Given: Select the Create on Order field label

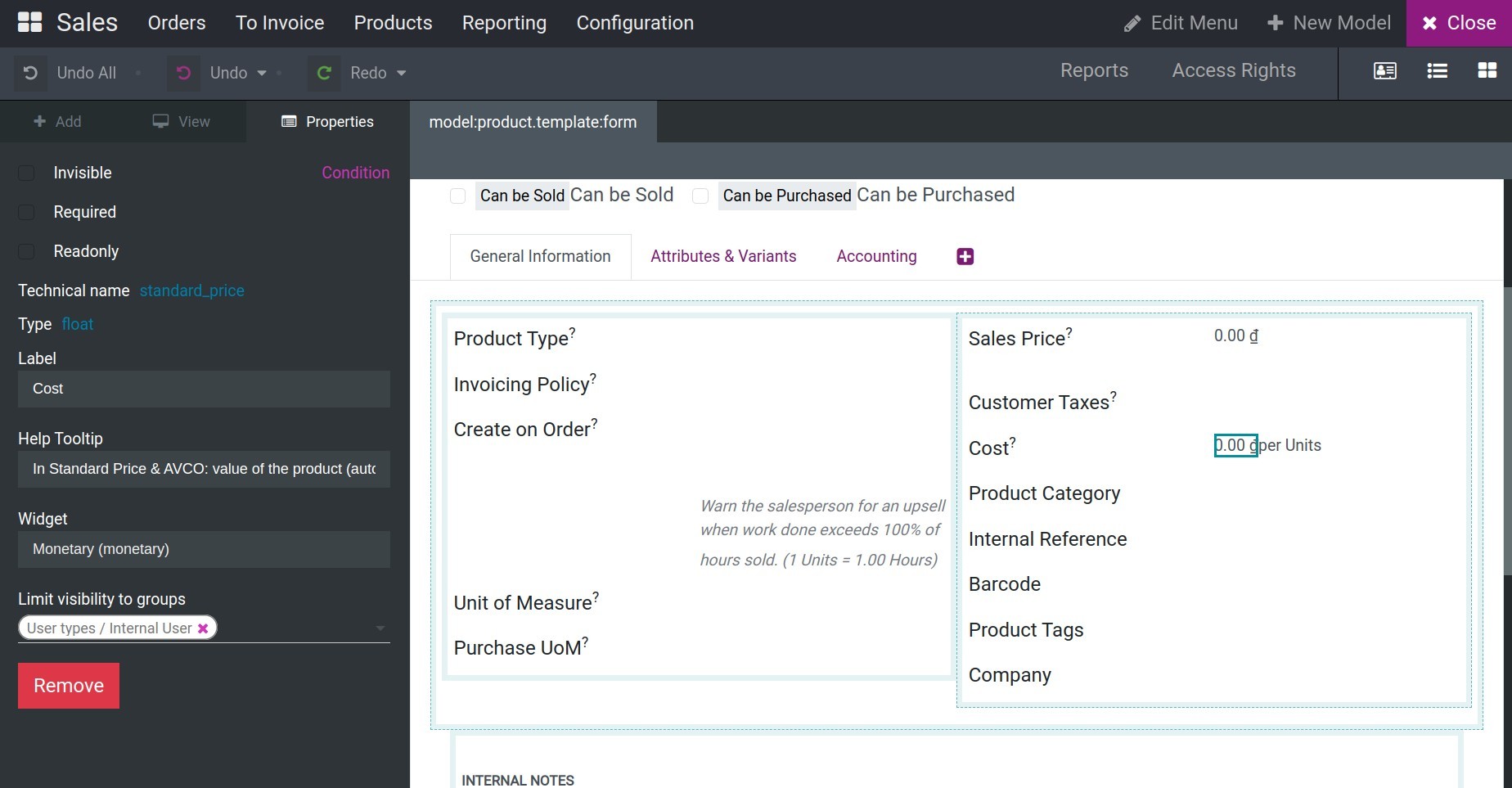Looking at the screenshot, I should pyautogui.click(x=525, y=429).
